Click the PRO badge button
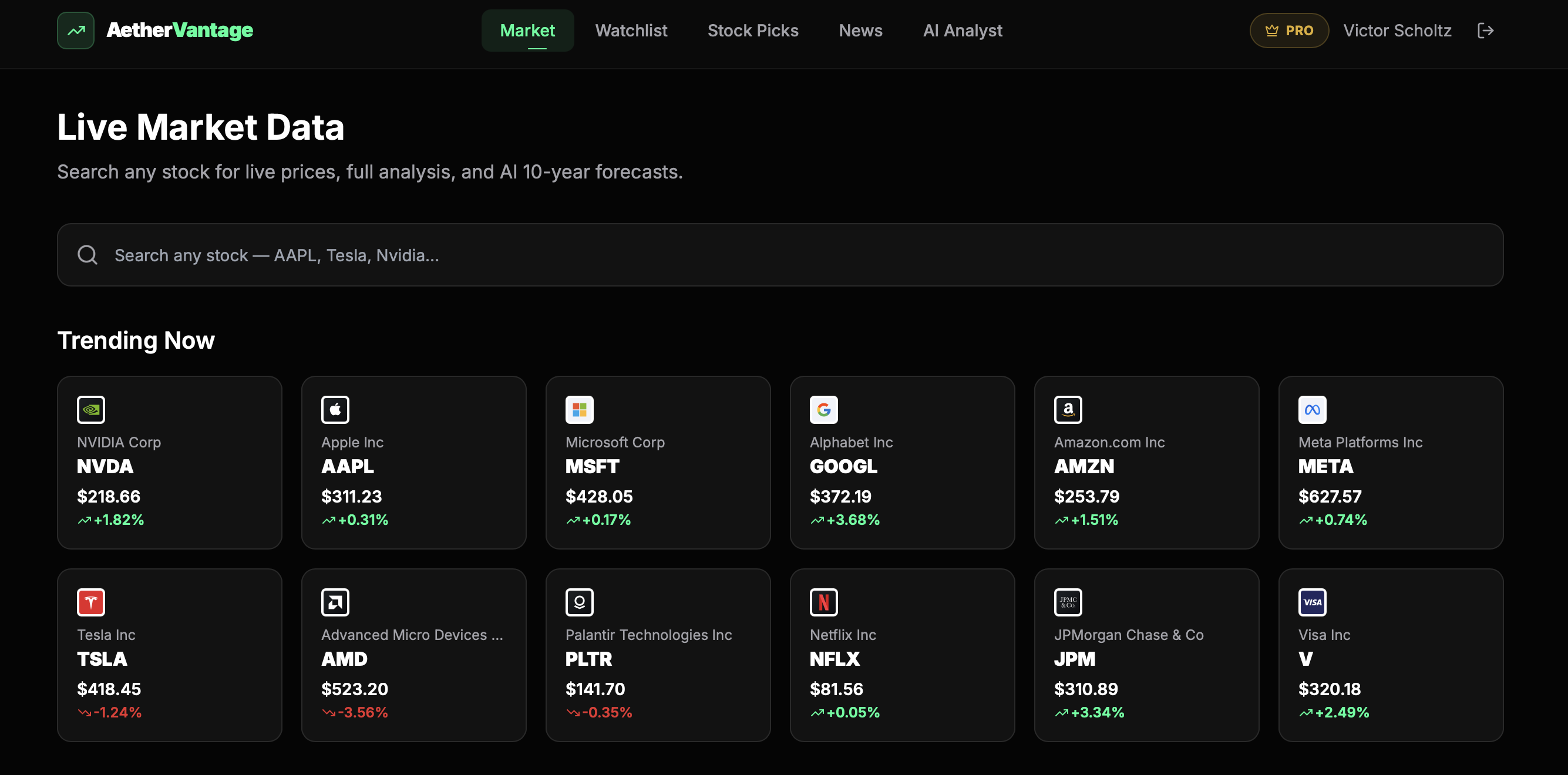1568x775 pixels. 1288,31
